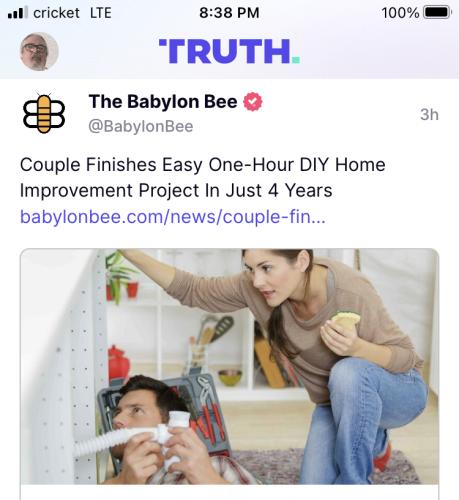Click the teal dot after TRUTH
The image size is (459, 500).
[296, 60]
